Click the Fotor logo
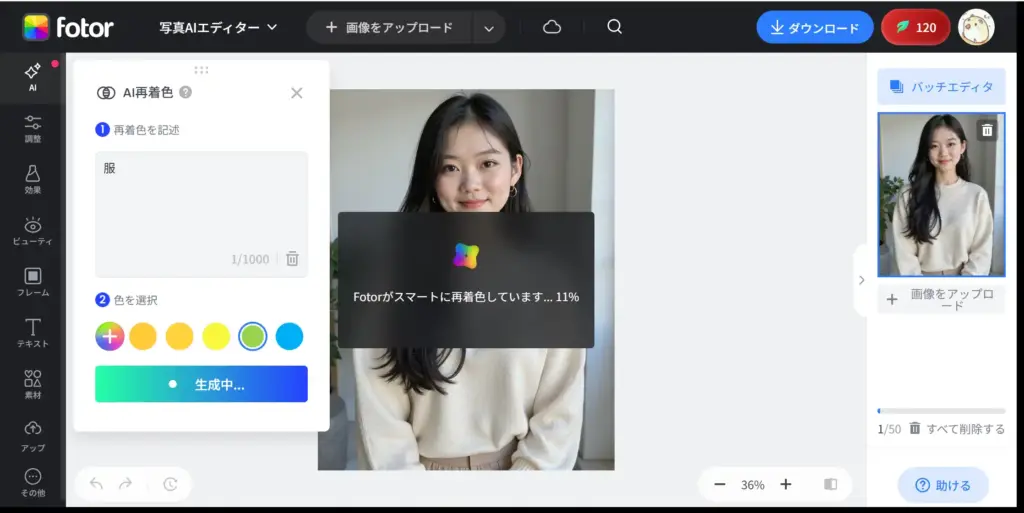Viewport: 1024px width, 513px height. coord(68,27)
